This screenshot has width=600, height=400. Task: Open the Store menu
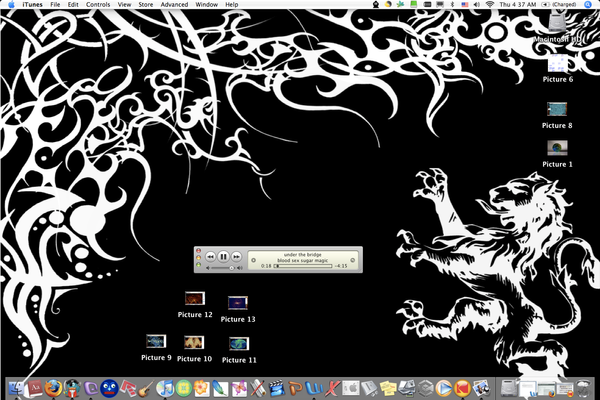(145, 5)
